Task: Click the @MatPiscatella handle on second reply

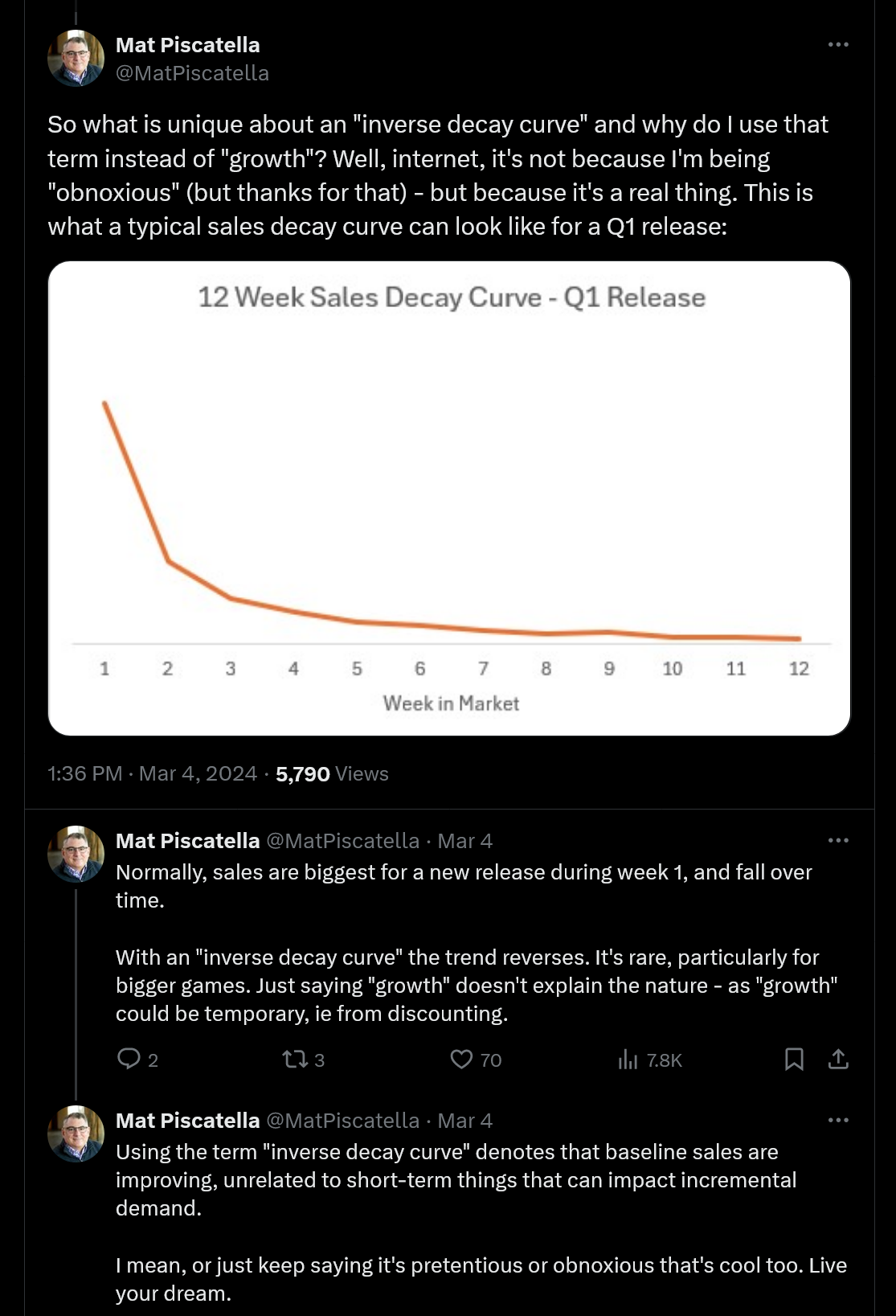Action: pos(342,1121)
